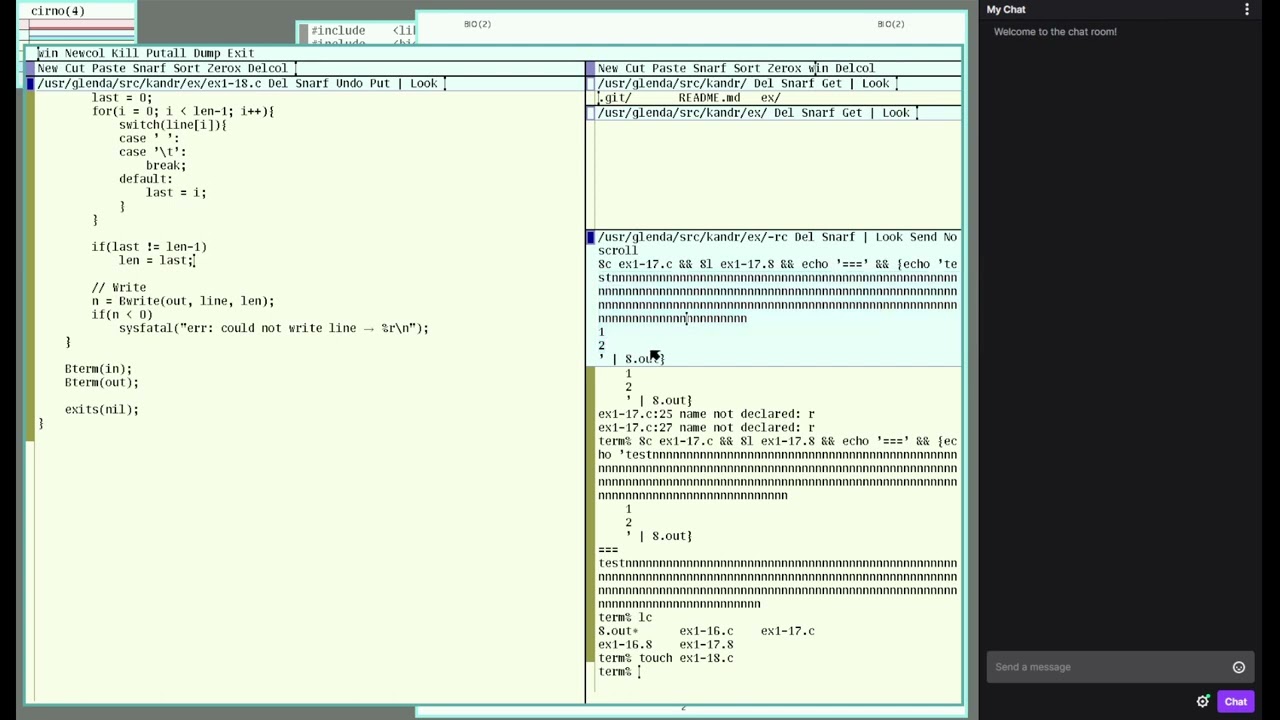Click the left column's layout handle square
The width and height of the screenshot is (1280, 720).
[30, 68]
